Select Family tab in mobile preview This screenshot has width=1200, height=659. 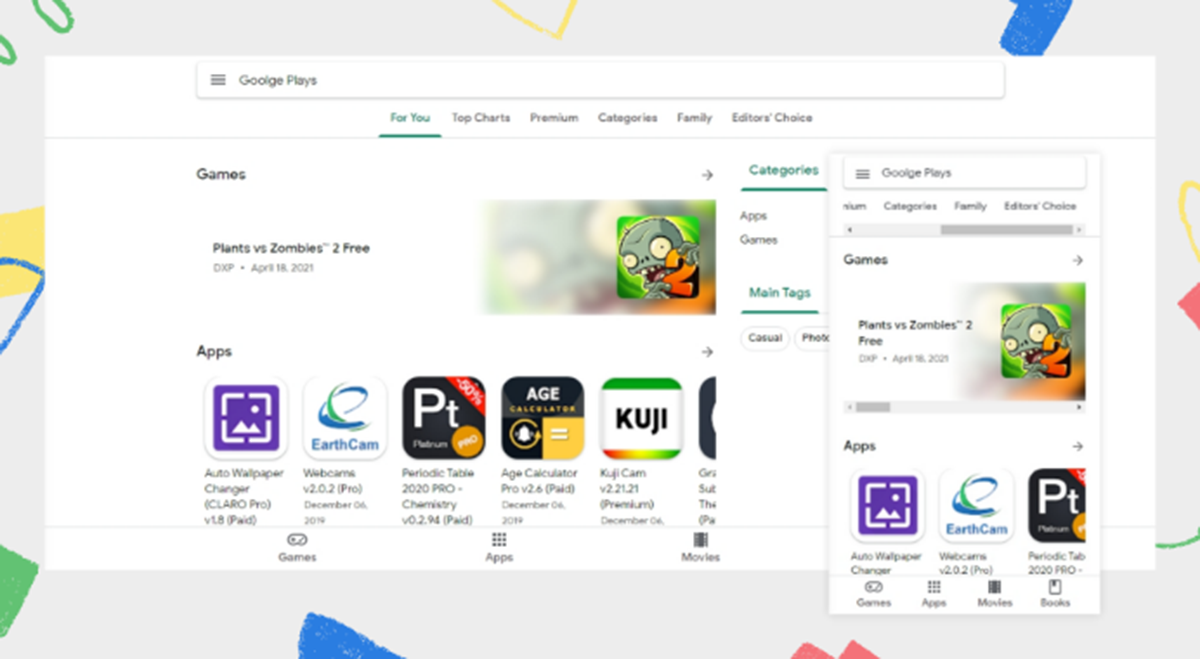[970, 206]
